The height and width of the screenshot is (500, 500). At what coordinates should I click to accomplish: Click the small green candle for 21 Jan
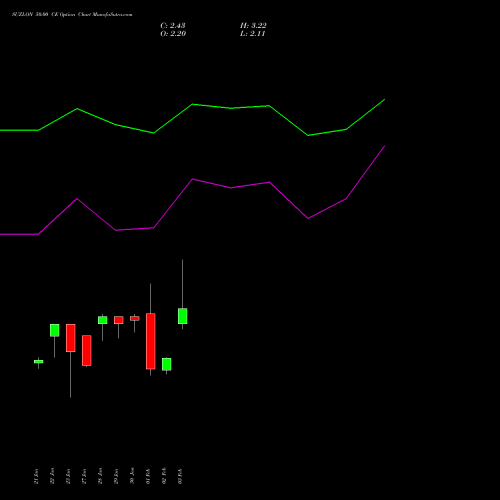pos(38,362)
